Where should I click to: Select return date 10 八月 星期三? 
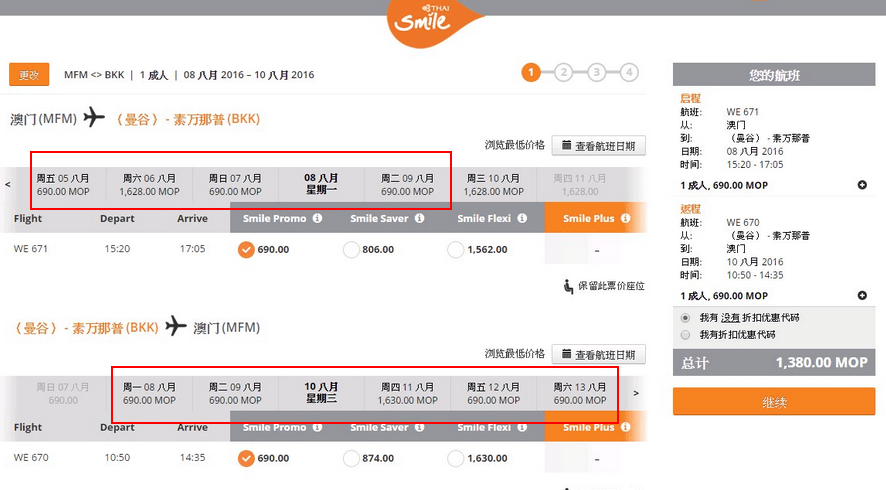coord(321,393)
